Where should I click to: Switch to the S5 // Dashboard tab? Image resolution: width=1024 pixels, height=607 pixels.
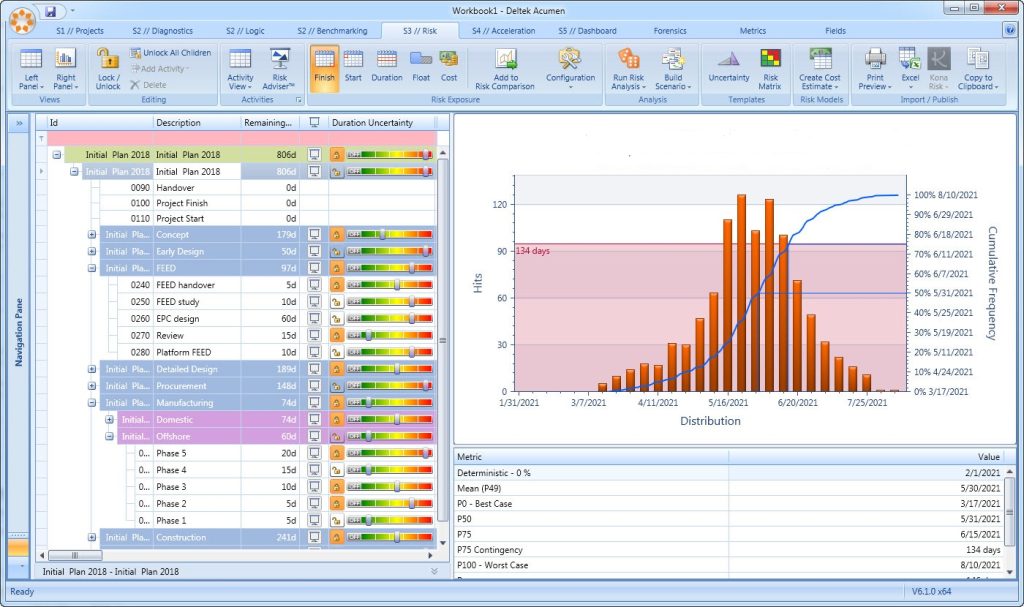587,31
